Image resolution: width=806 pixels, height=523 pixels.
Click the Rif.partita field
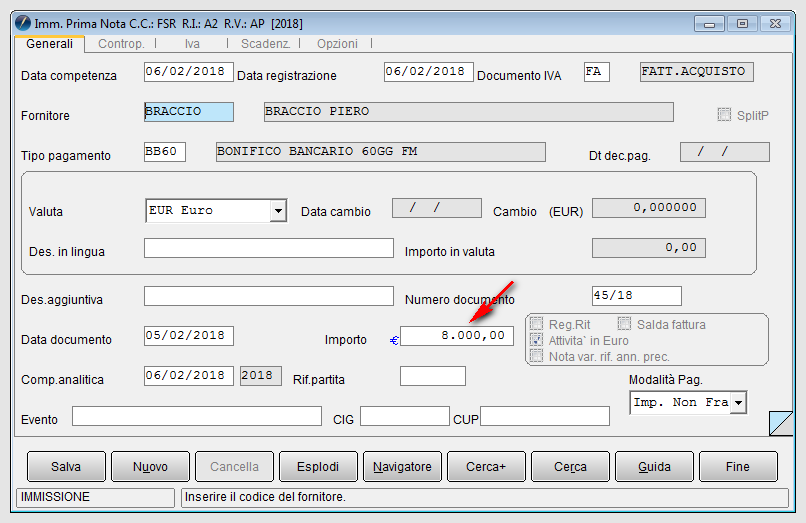tap(433, 376)
